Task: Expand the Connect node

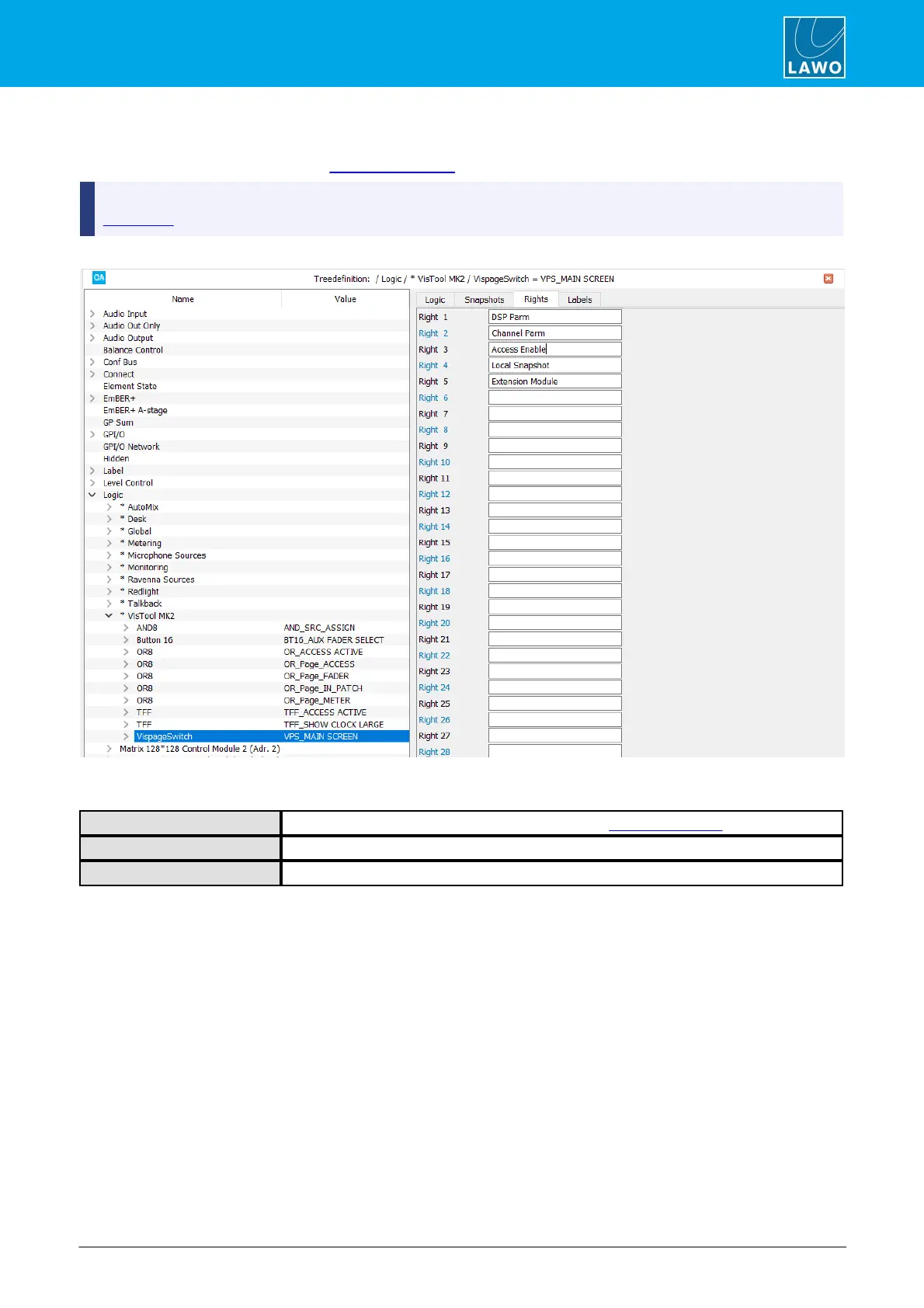Action: pyautogui.click(x=92, y=374)
